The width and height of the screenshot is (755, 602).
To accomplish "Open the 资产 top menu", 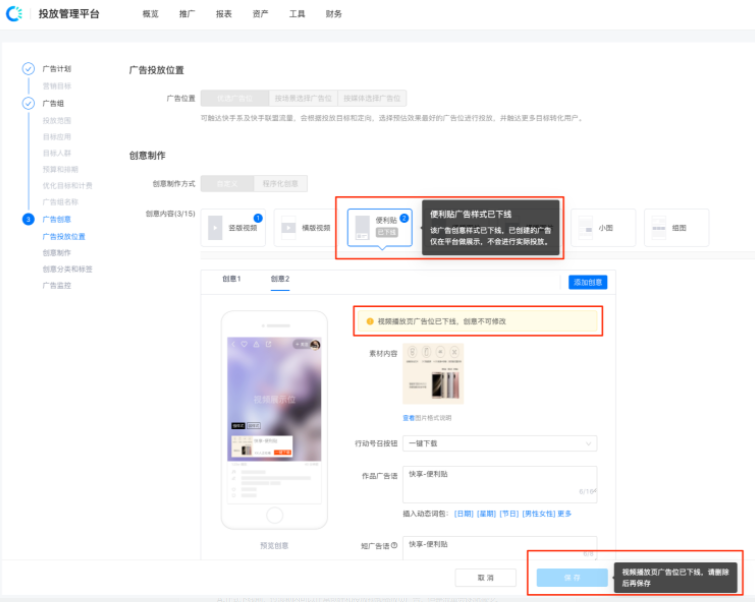I will [x=260, y=14].
